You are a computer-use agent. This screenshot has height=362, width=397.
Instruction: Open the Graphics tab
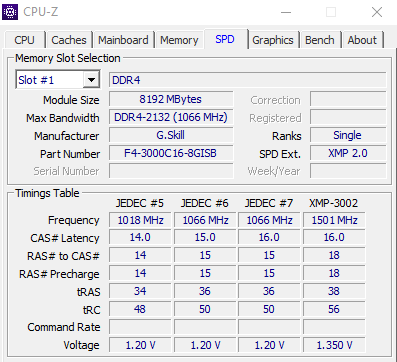(x=273, y=40)
